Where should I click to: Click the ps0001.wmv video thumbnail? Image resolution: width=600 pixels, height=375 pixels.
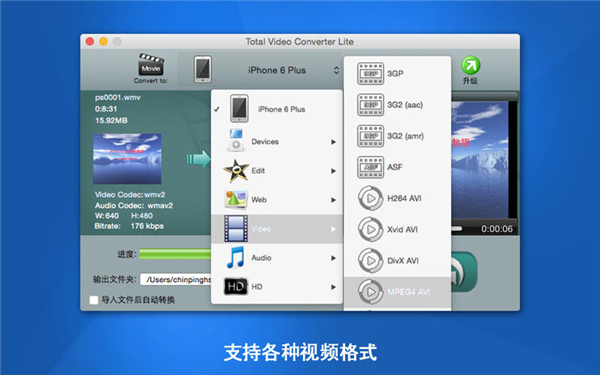pos(127,159)
